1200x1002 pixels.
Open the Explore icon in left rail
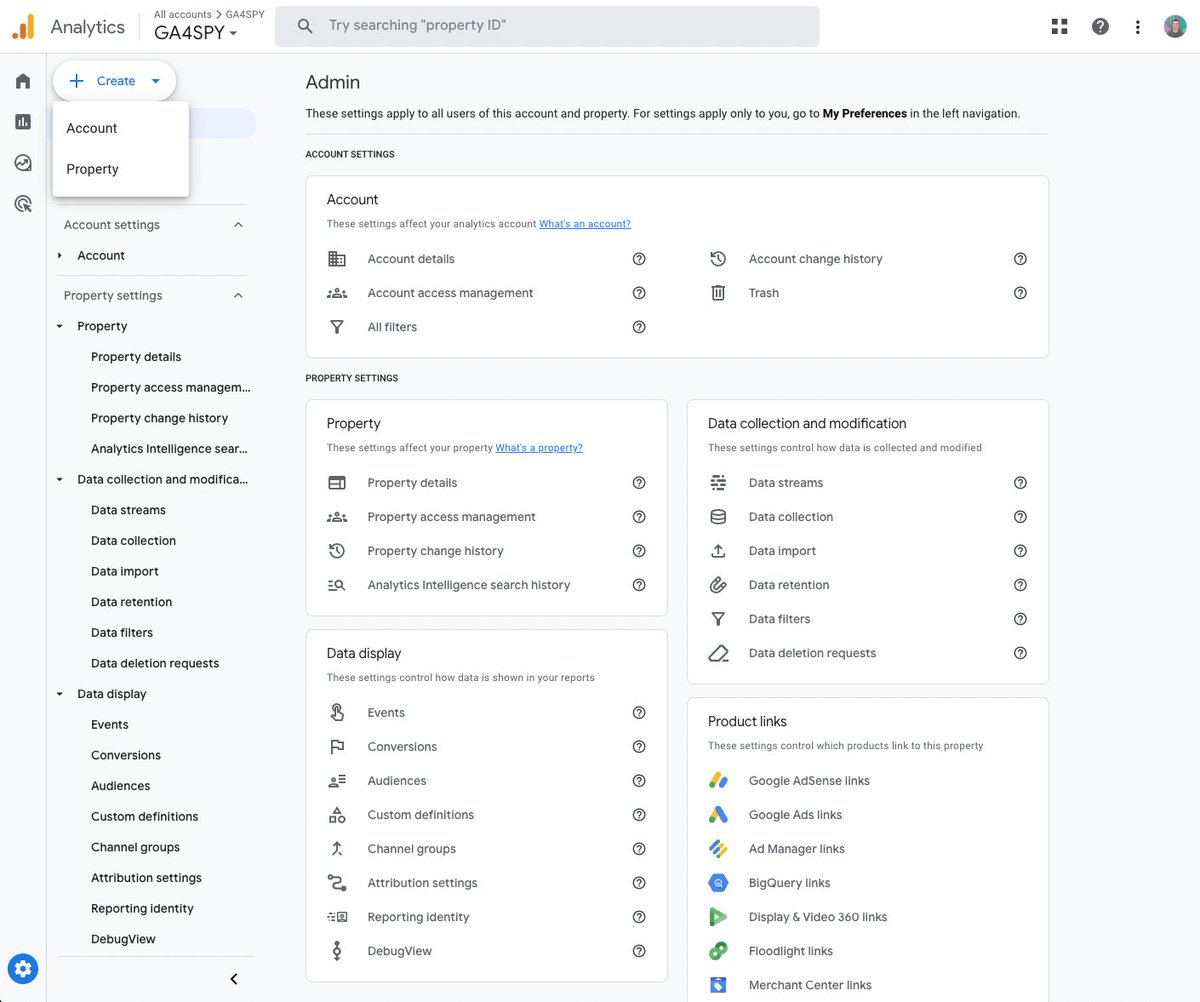pyautogui.click(x=23, y=163)
